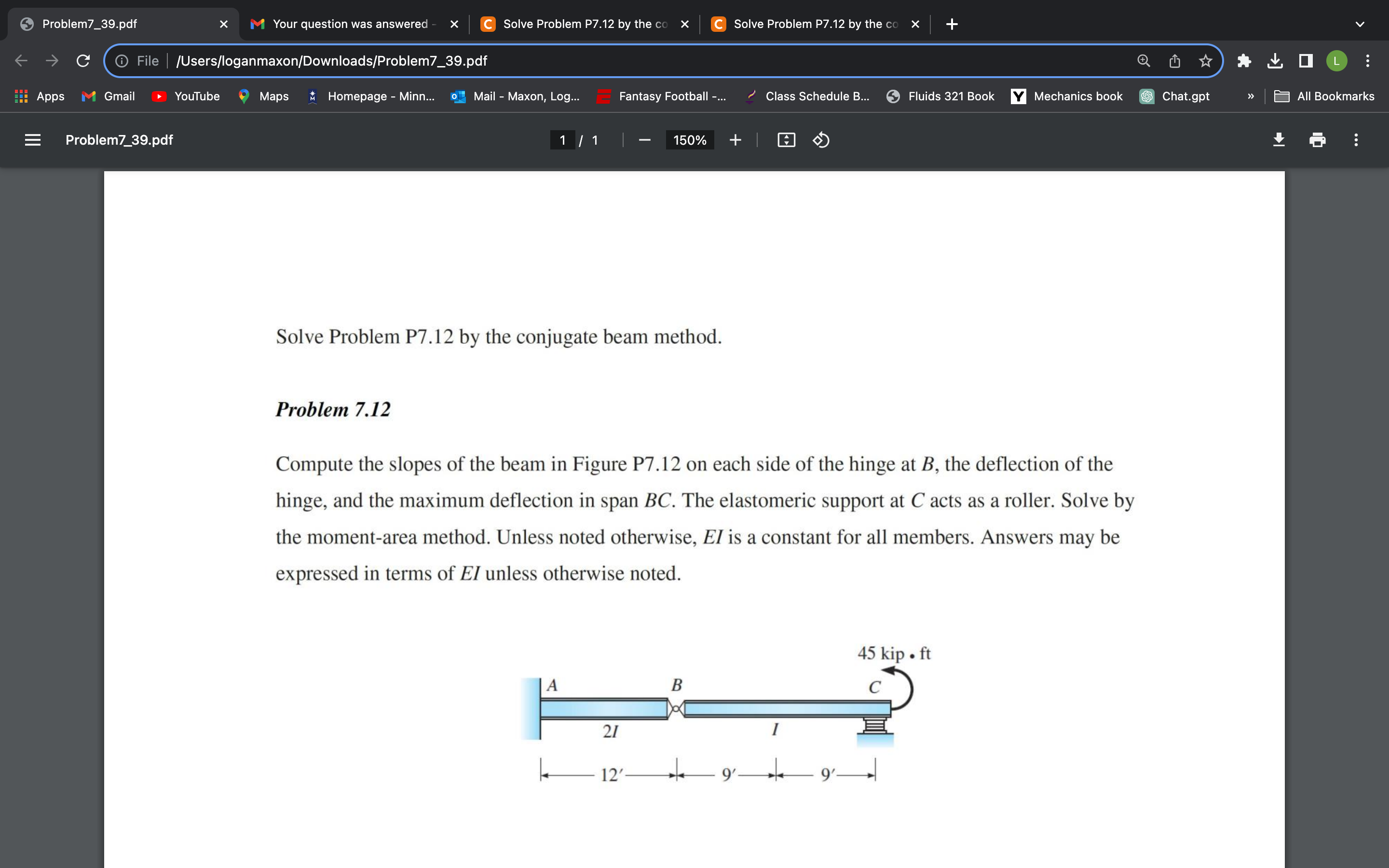Toggle Chrome side panel
Image resolution: width=1389 pixels, height=868 pixels.
[1306, 61]
